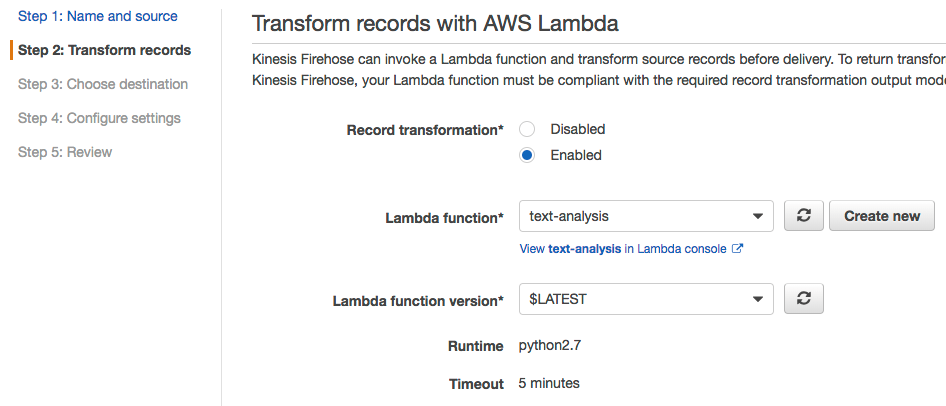The width and height of the screenshot is (946, 406).
Task: Click the Disabled option label
Action: (x=577, y=129)
